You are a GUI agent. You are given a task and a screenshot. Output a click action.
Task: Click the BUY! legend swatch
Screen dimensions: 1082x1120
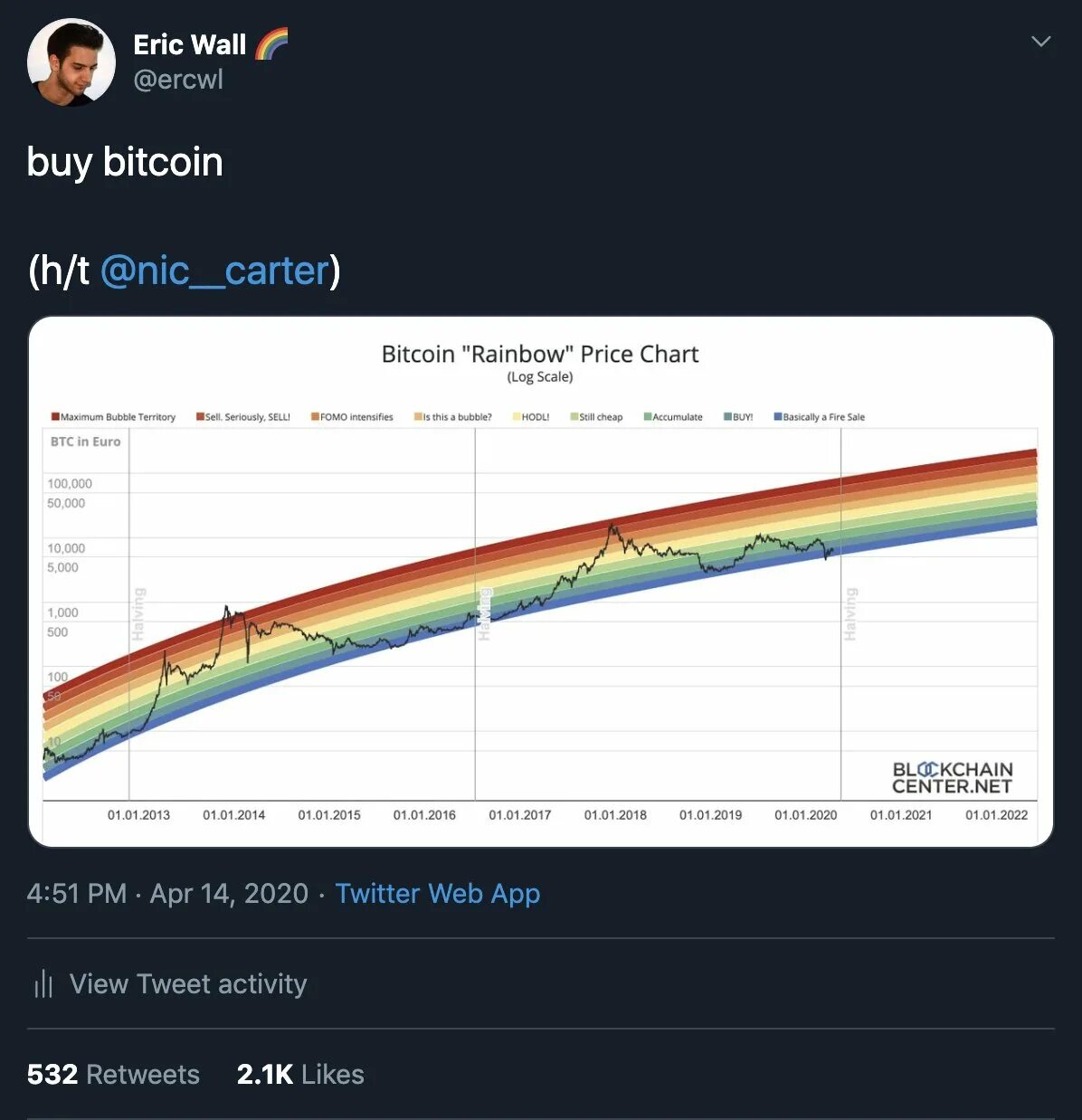pos(727,417)
